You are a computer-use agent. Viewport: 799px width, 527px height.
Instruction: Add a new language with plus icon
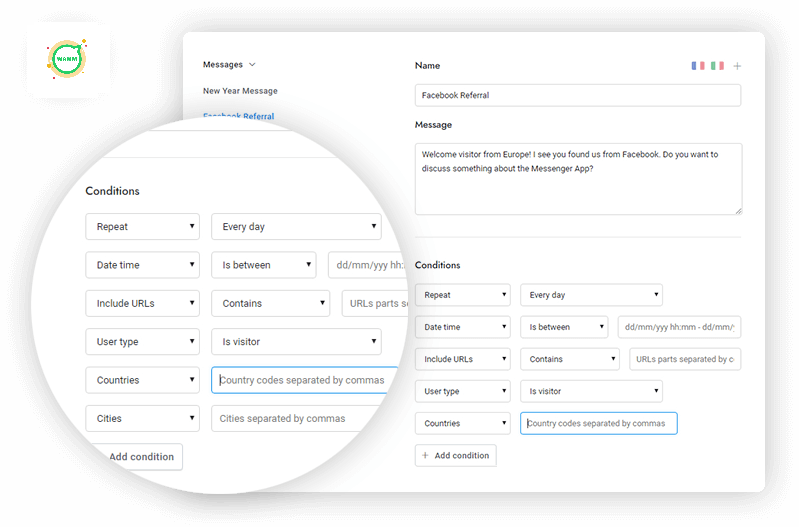click(x=737, y=66)
